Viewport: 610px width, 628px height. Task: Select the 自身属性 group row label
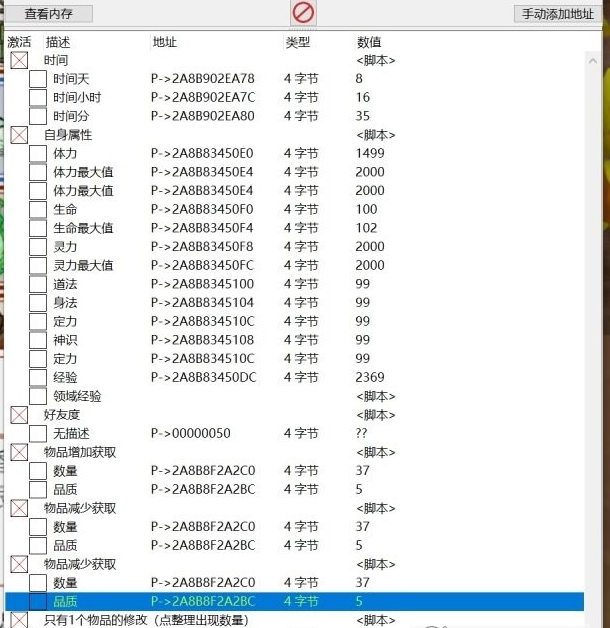(x=68, y=135)
